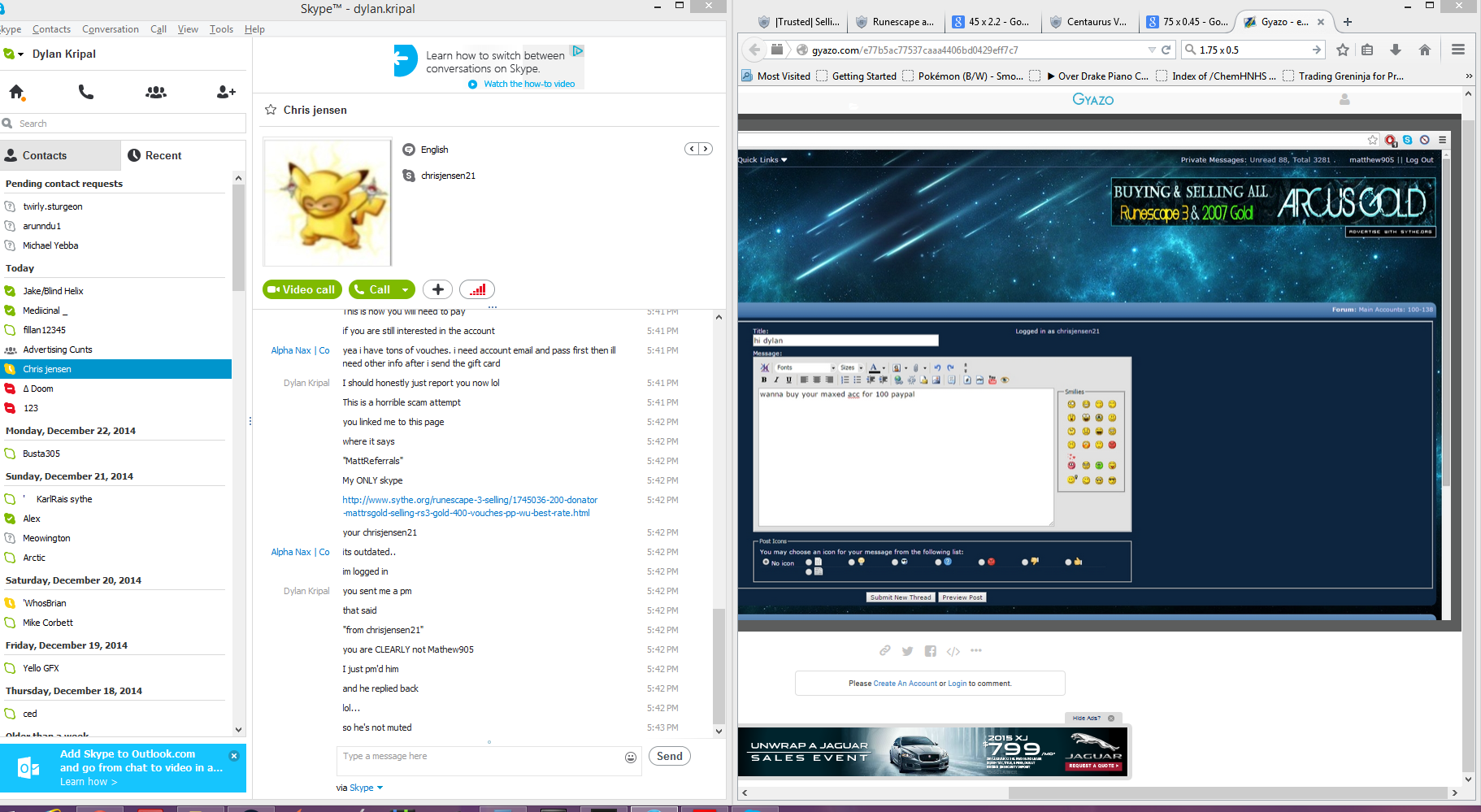Reload the Gyazo page in Firefox
Image resolution: width=1481 pixels, height=812 pixels.
(x=1166, y=50)
